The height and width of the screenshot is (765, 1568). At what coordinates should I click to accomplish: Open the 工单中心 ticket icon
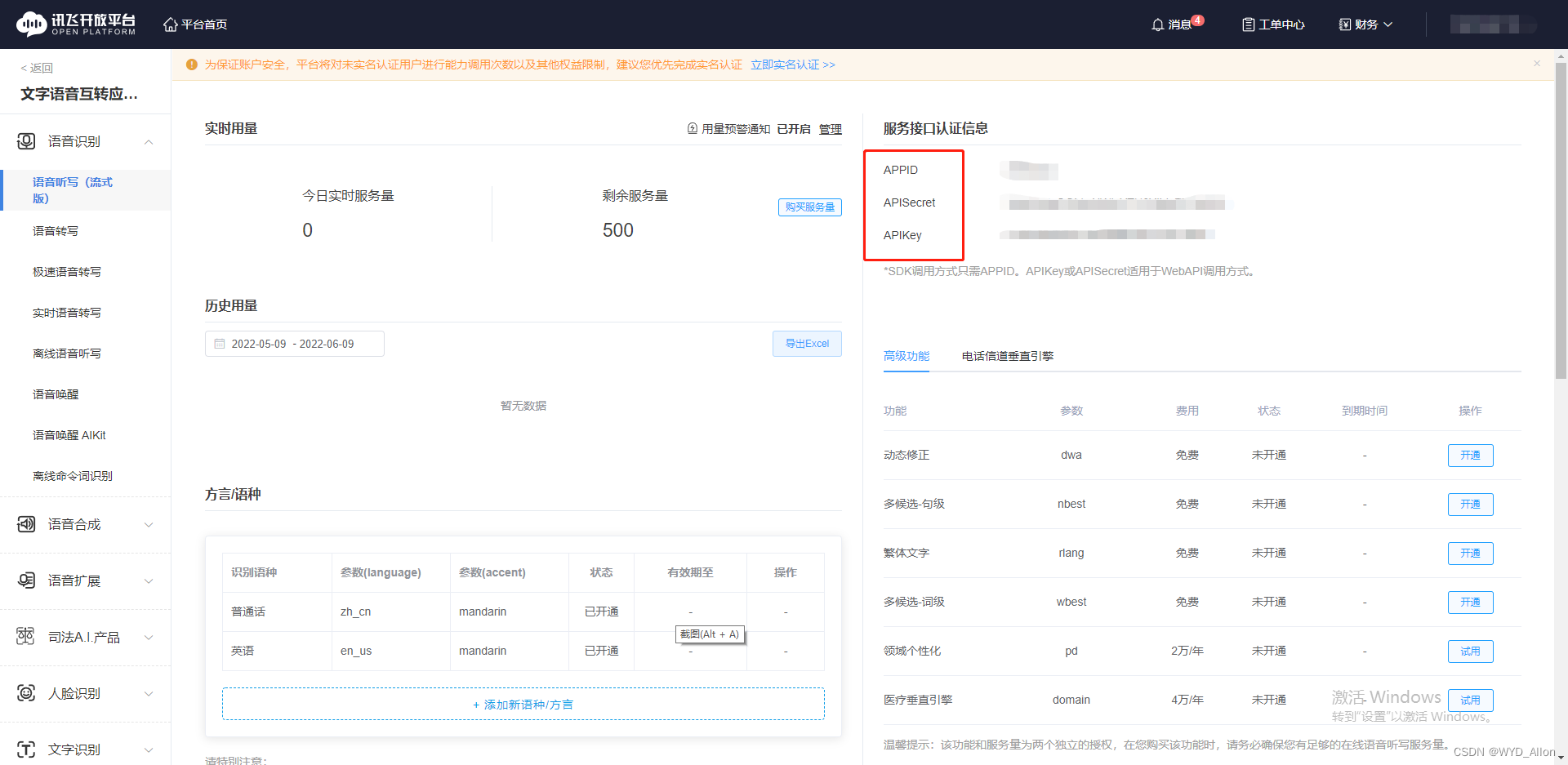1248,24
